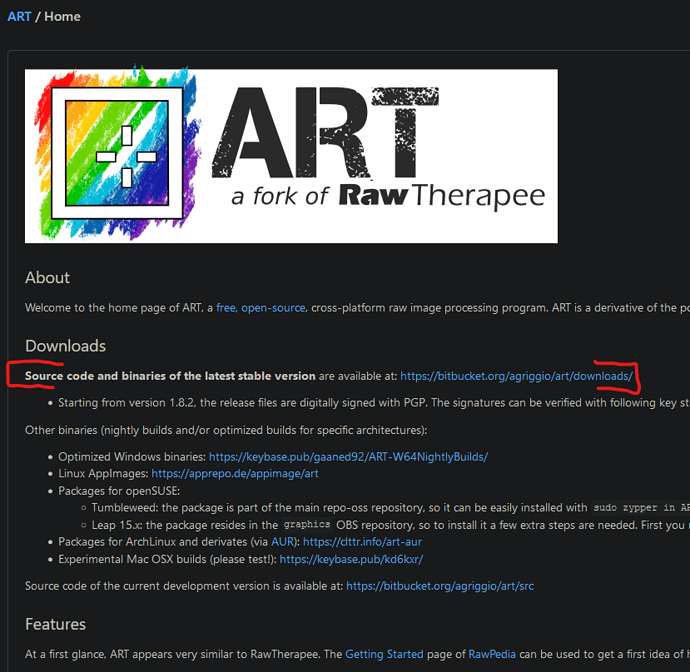The height and width of the screenshot is (672, 690).
Task: Click the 'graphics' code snippet
Action: coord(307,525)
